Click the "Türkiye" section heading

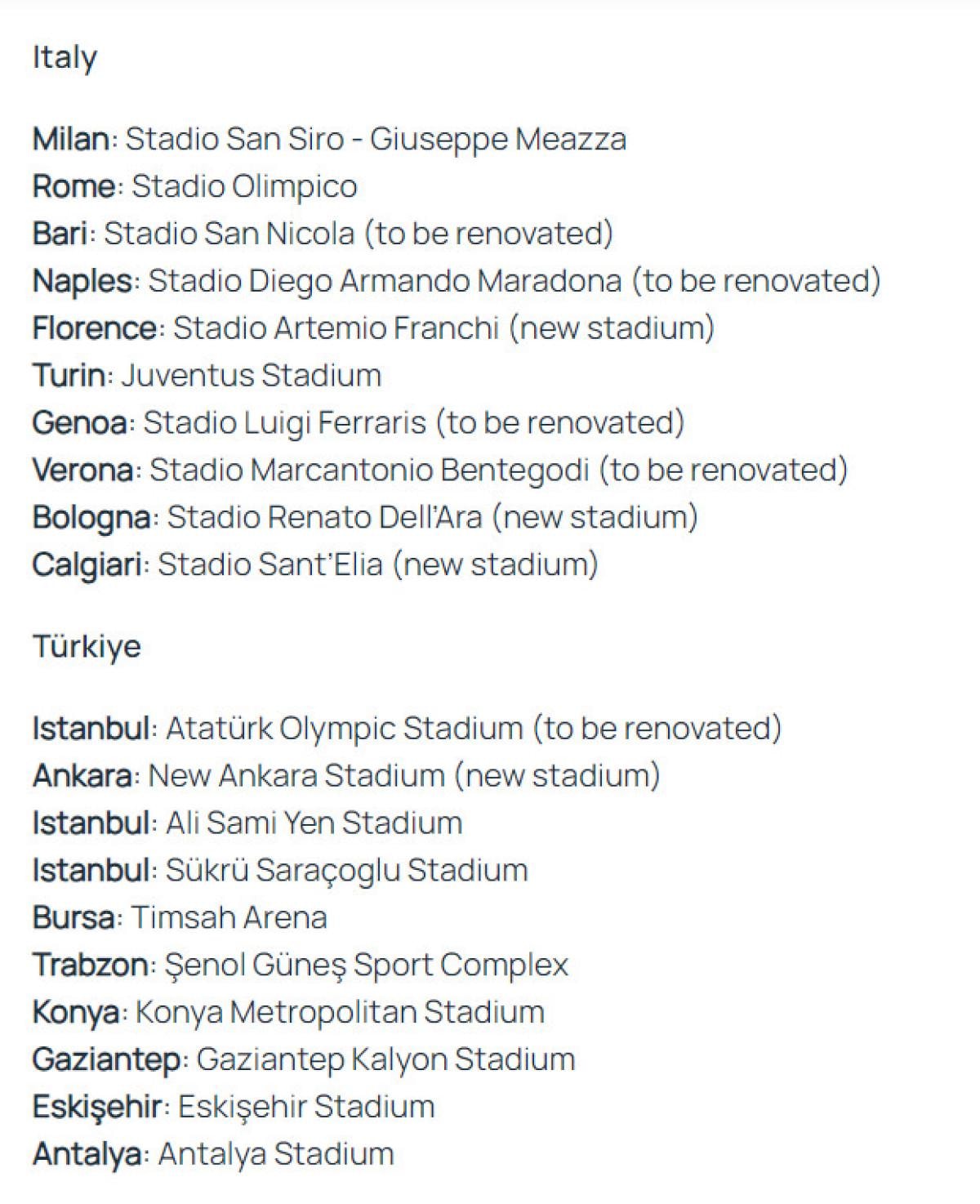[x=87, y=647]
